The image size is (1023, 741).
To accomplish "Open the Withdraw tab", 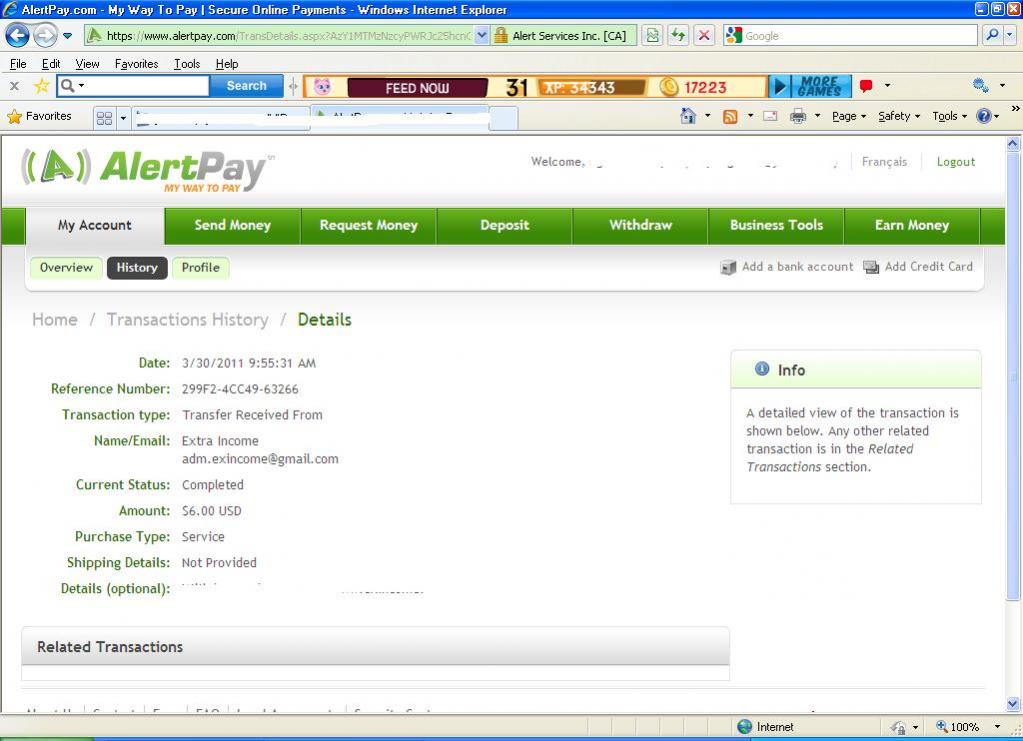I will pos(641,226).
